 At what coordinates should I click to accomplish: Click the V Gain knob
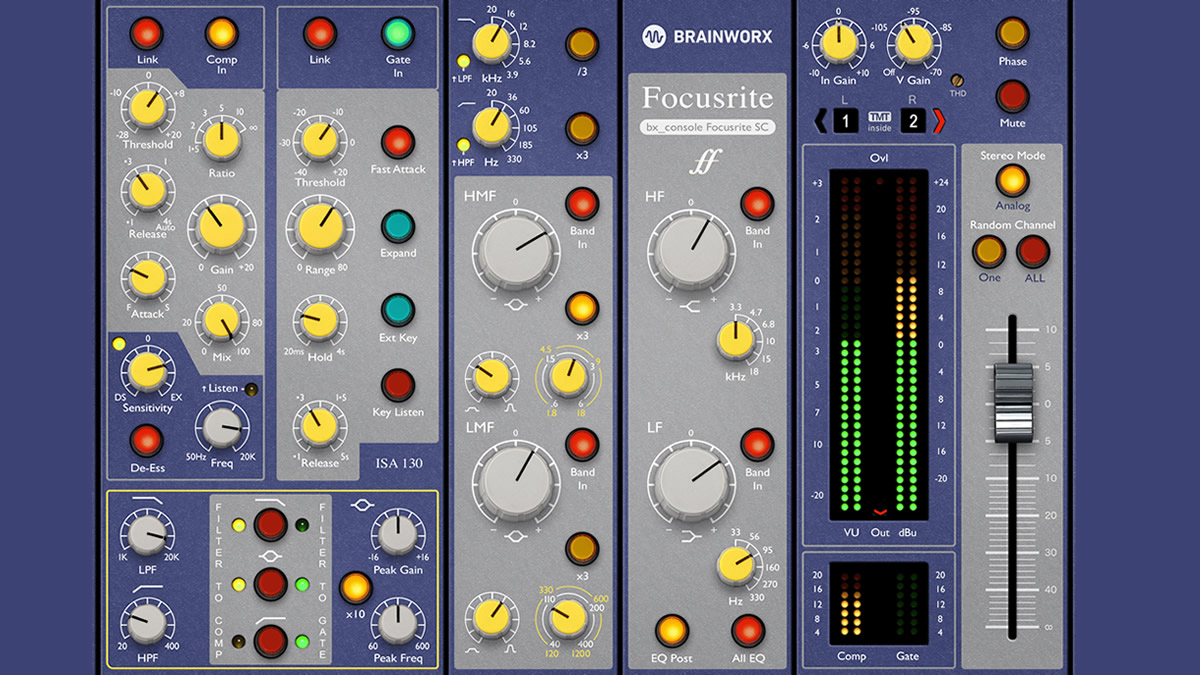[x=912, y=42]
